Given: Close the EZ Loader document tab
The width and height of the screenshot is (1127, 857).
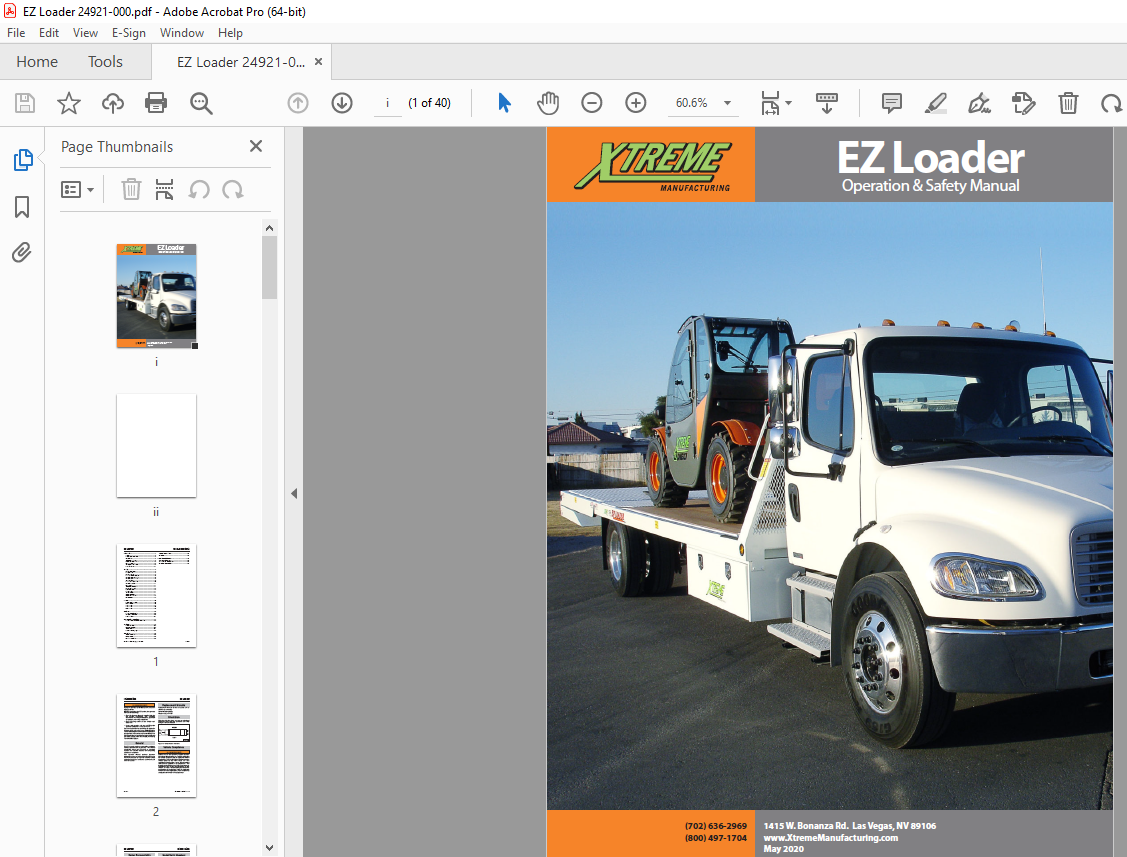Looking at the screenshot, I should [318, 62].
